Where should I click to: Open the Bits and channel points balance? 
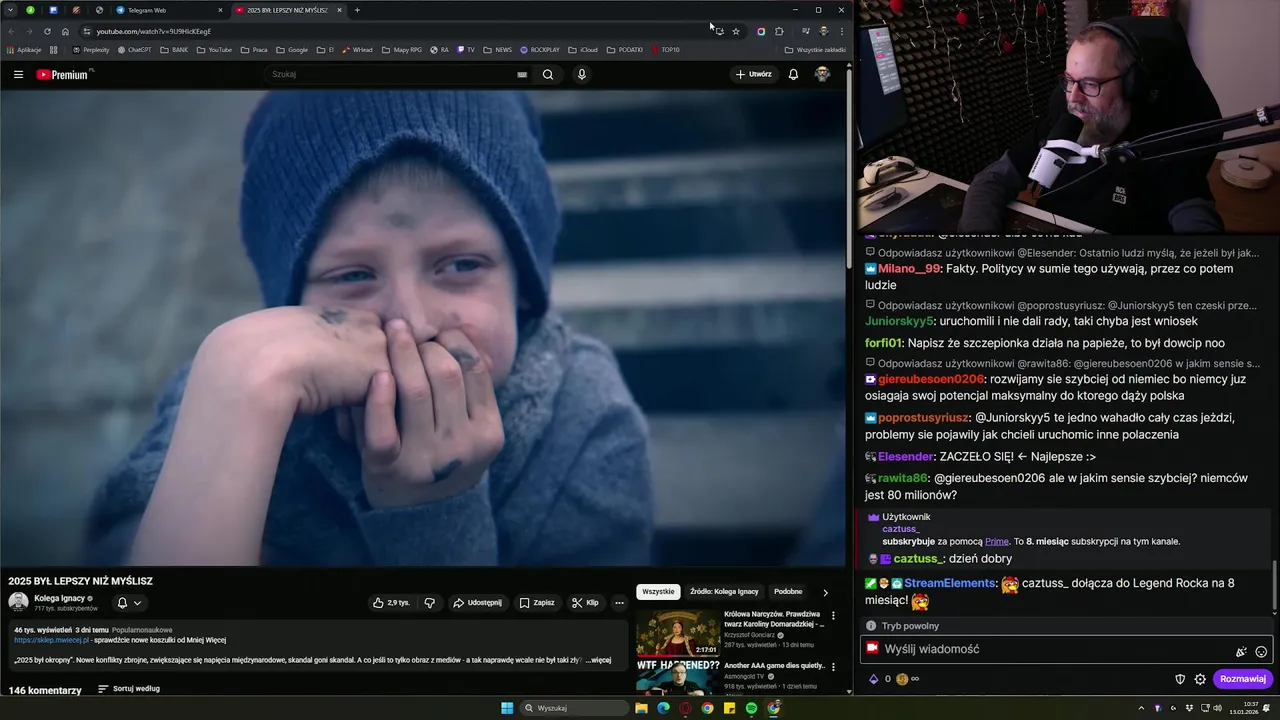pyautogui.click(x=893, y=679)
